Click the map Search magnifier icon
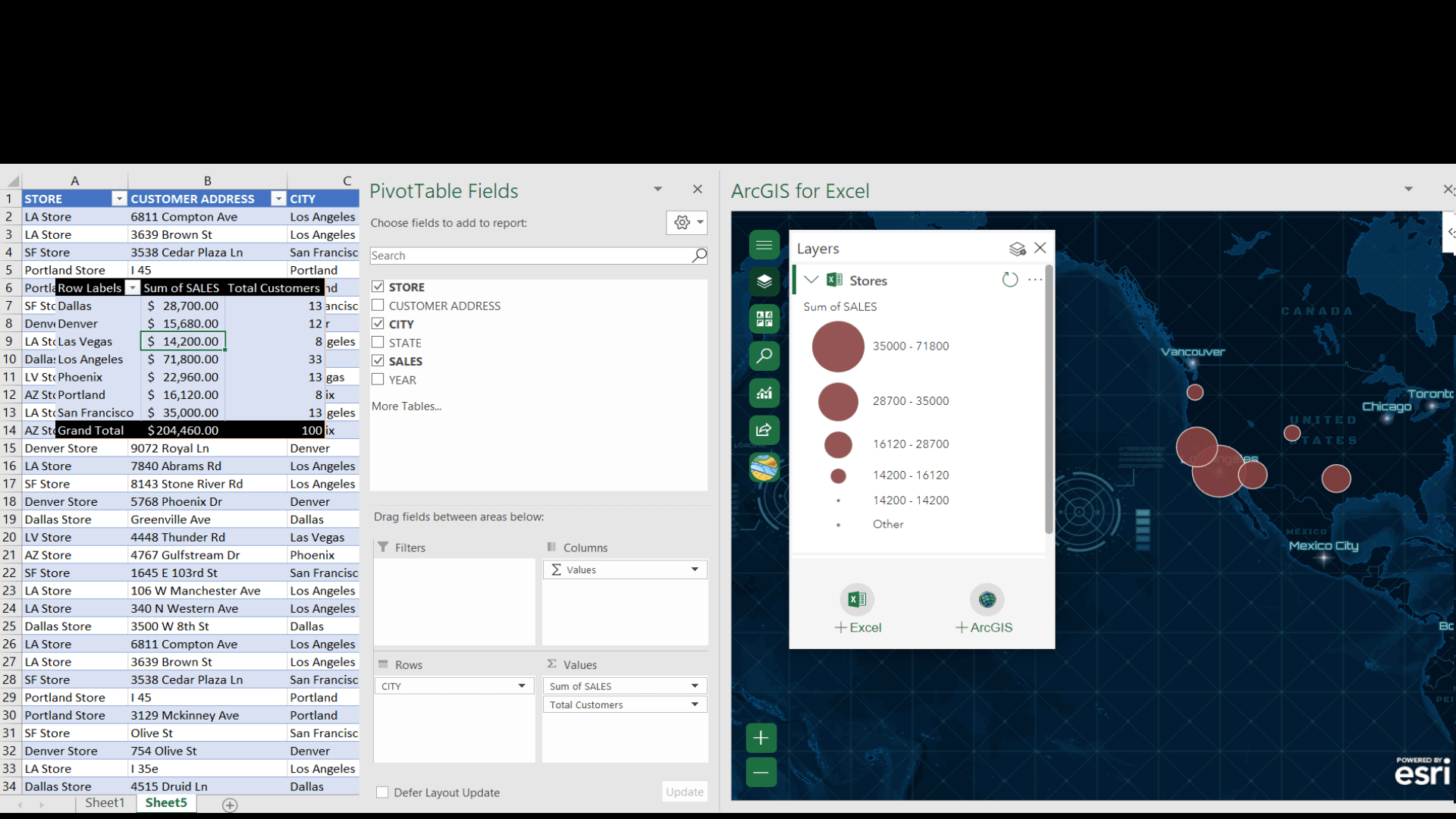The width and height of the screenshot is (1456, 819). click(764, 356)
